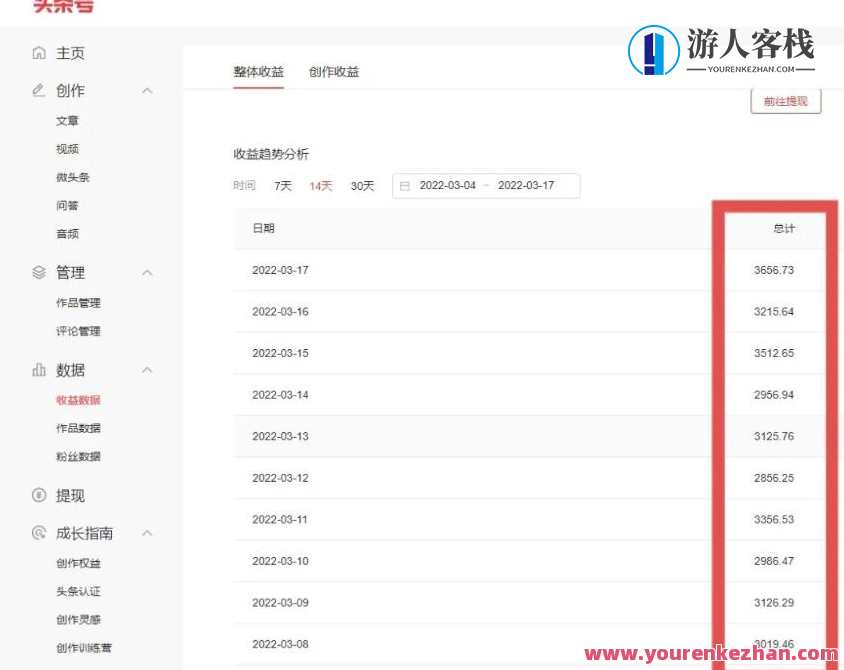Click the 提现 withdrawal icon

pyautogui.click(x=38, y=495)
